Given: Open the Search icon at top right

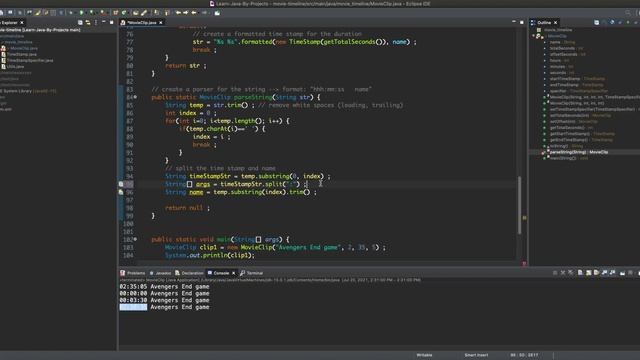Looking at the screenshot, I should (628, 13).
